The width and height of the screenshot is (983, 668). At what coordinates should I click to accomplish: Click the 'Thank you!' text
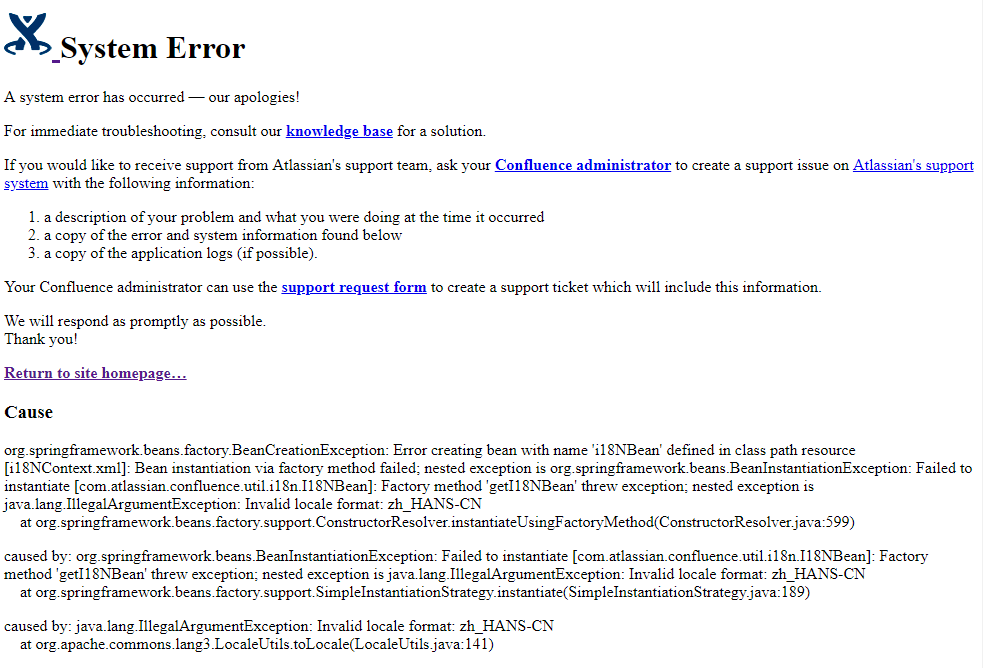point(41,339)
